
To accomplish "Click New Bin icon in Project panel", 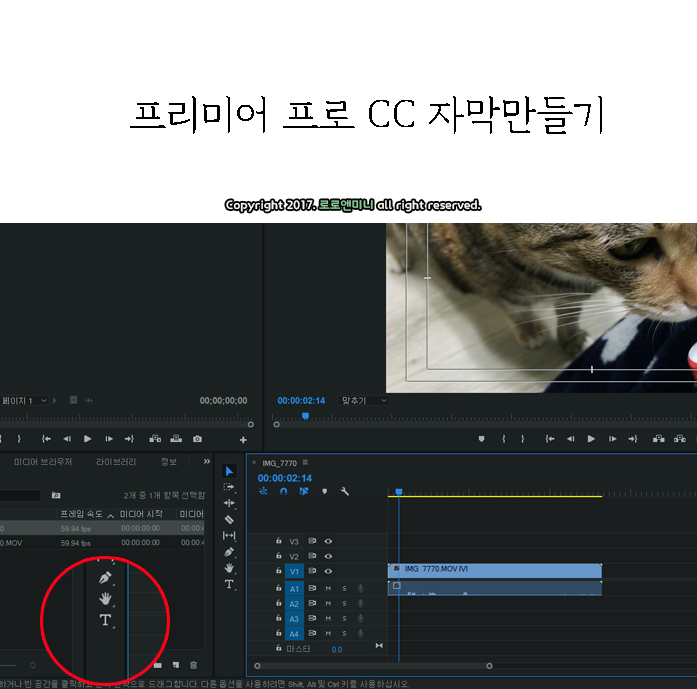I will 158,665.
